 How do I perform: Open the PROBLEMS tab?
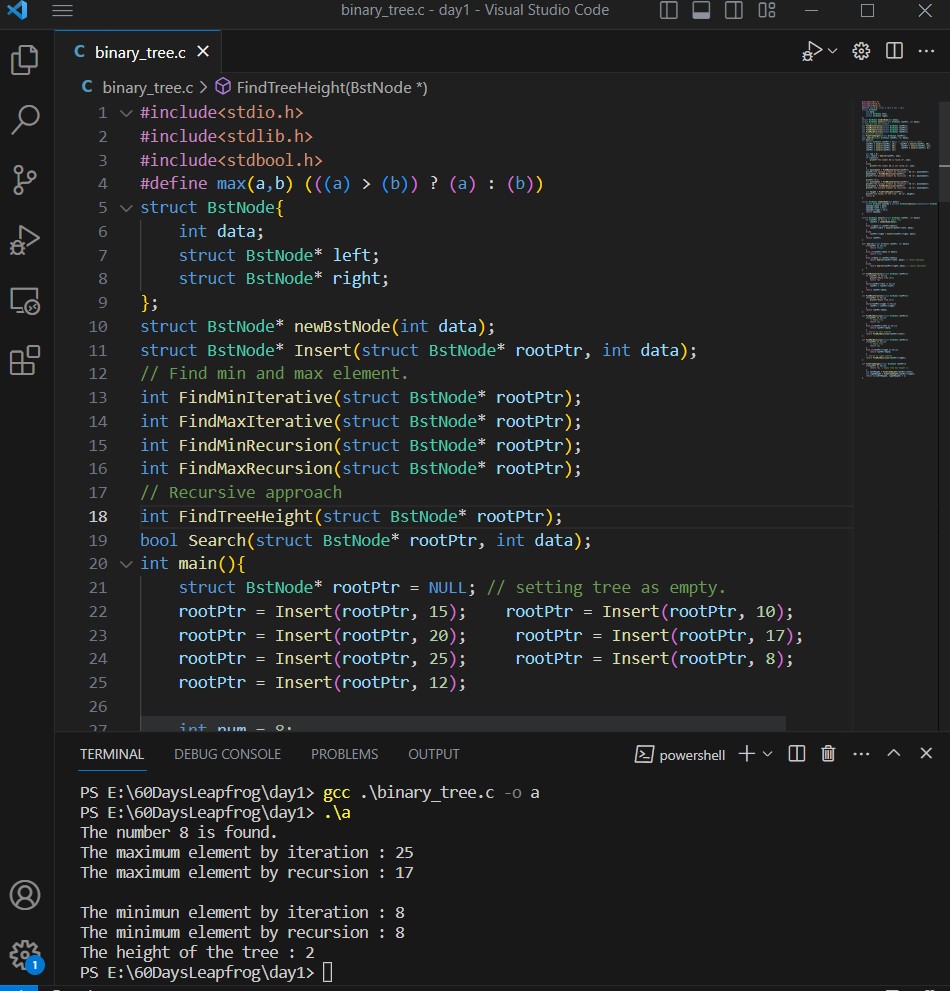point(344,754)
